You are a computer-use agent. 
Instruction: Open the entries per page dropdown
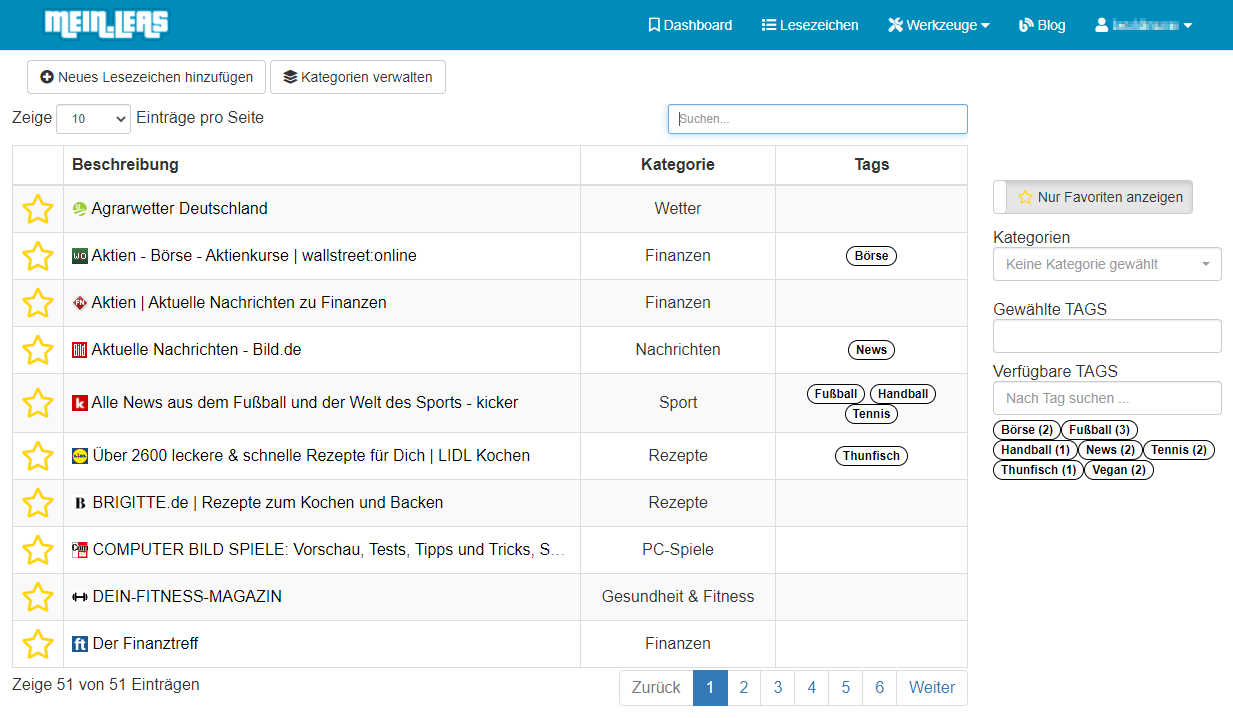point(94,119)
